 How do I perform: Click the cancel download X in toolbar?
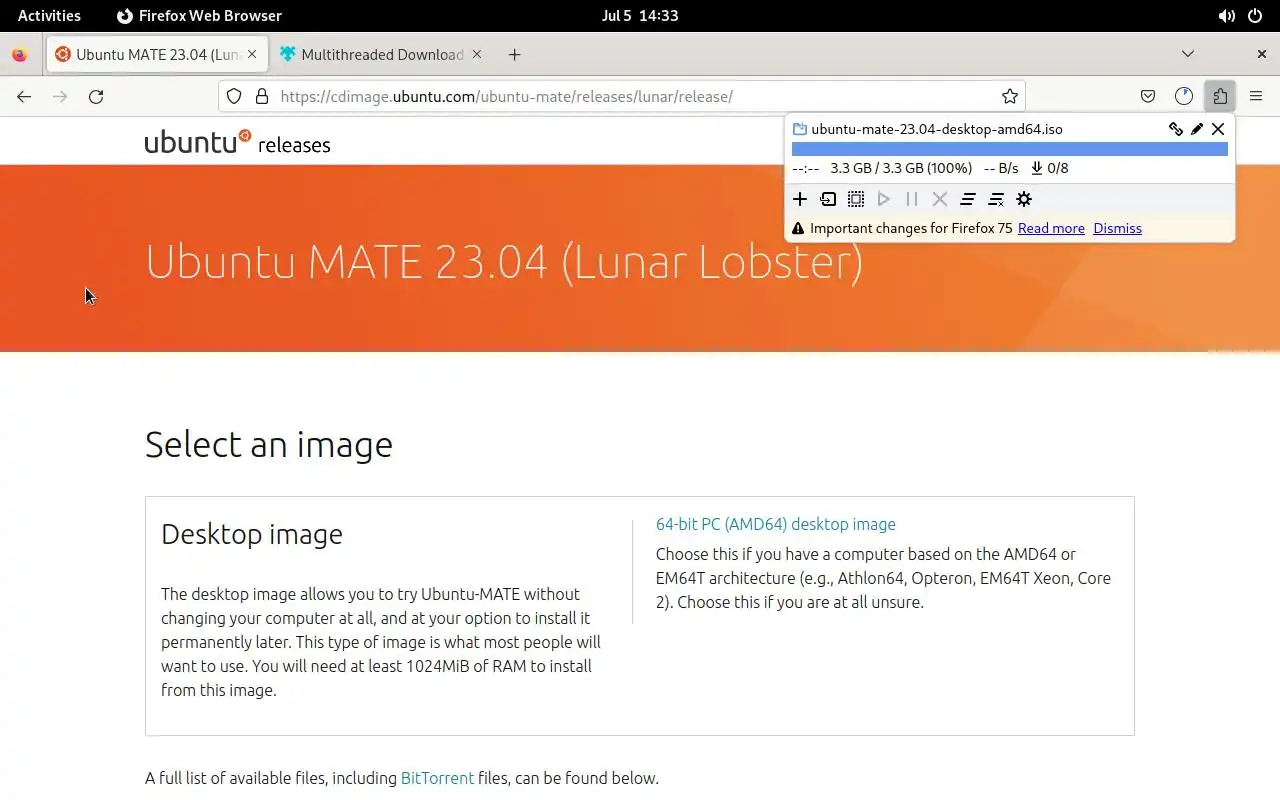(940, 199)
